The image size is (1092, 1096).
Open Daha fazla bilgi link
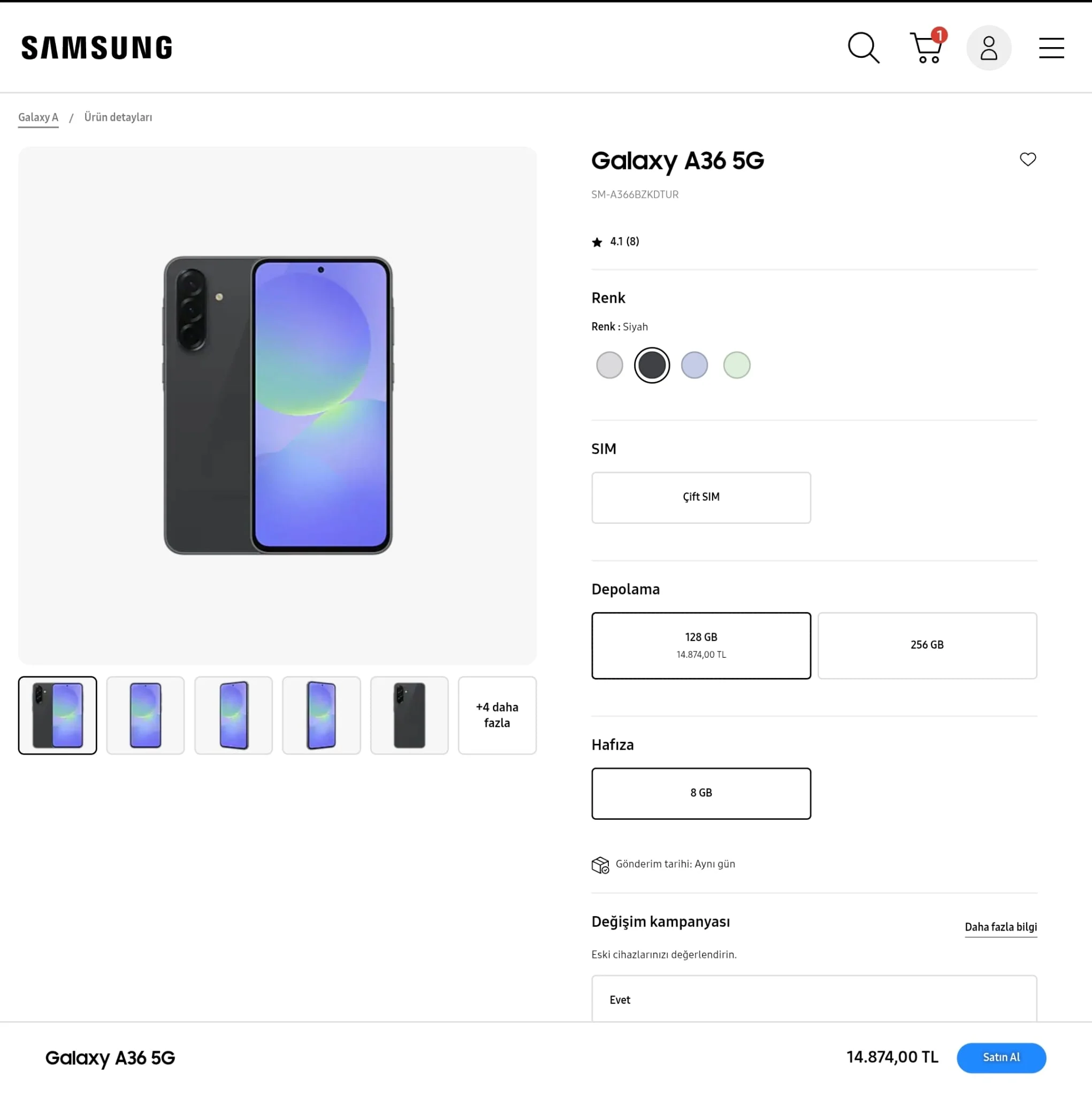[1000, 927]
